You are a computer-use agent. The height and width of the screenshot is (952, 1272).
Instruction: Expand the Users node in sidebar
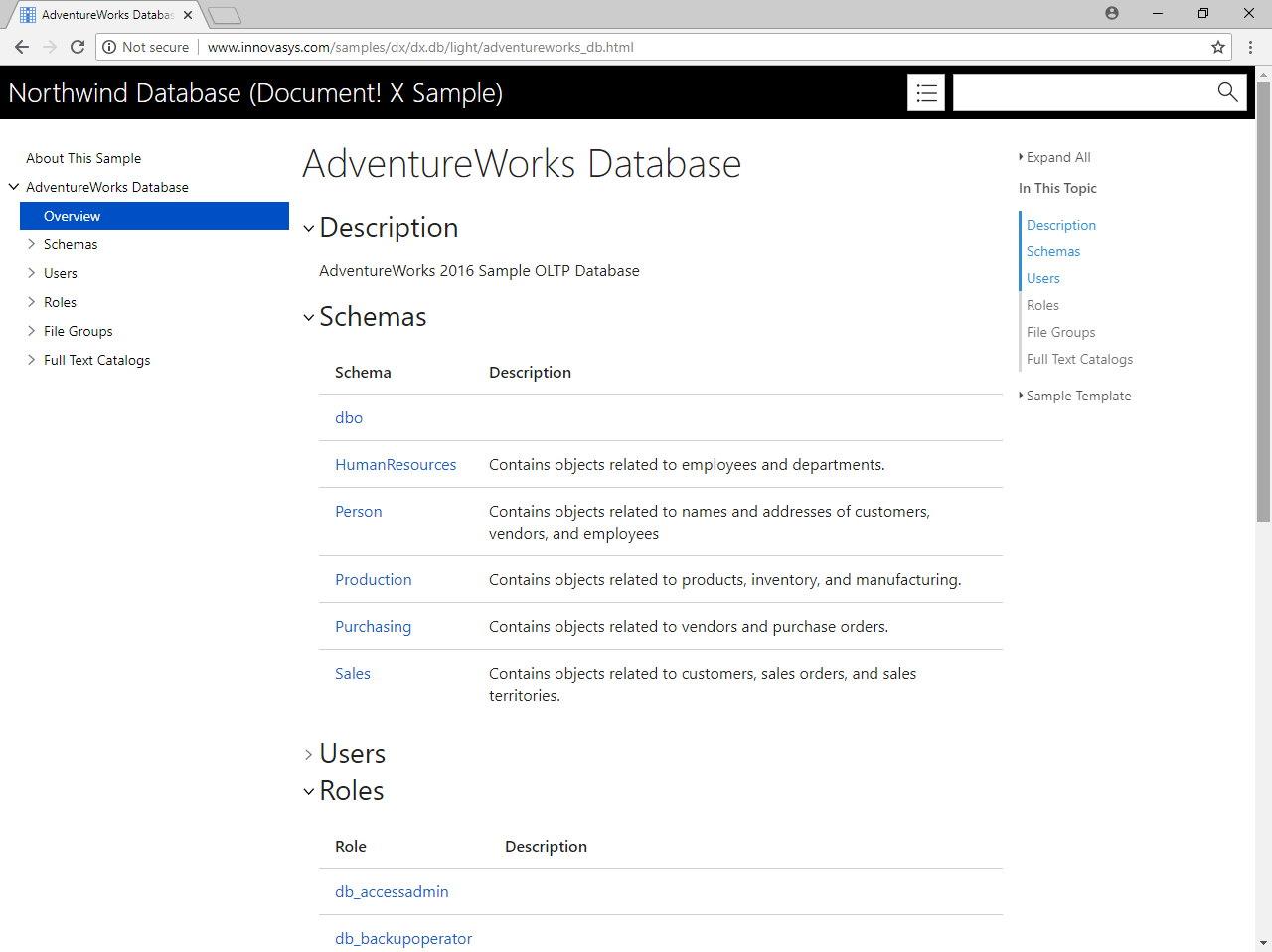pyautogui.click(x=32, y=273)
